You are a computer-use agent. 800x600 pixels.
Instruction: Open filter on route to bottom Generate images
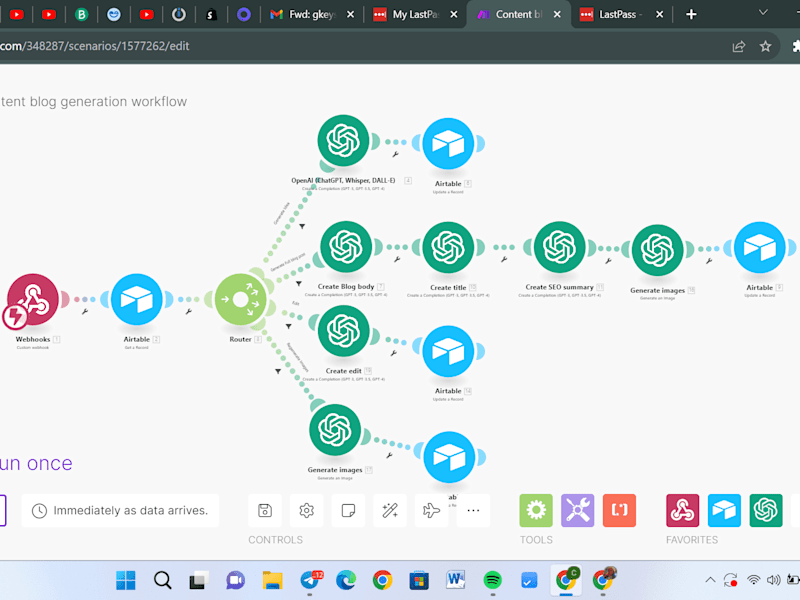click(x=278, y=371)
